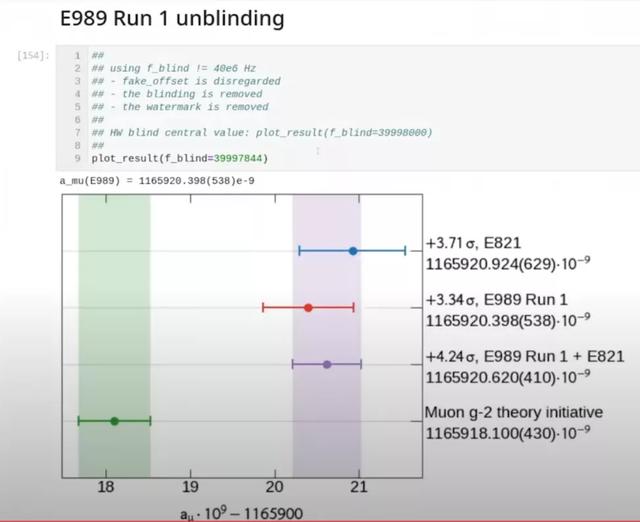640x522 pixels.
Task: Click label 'Muon g-2 theory initiative'
Action: point(514,413)
